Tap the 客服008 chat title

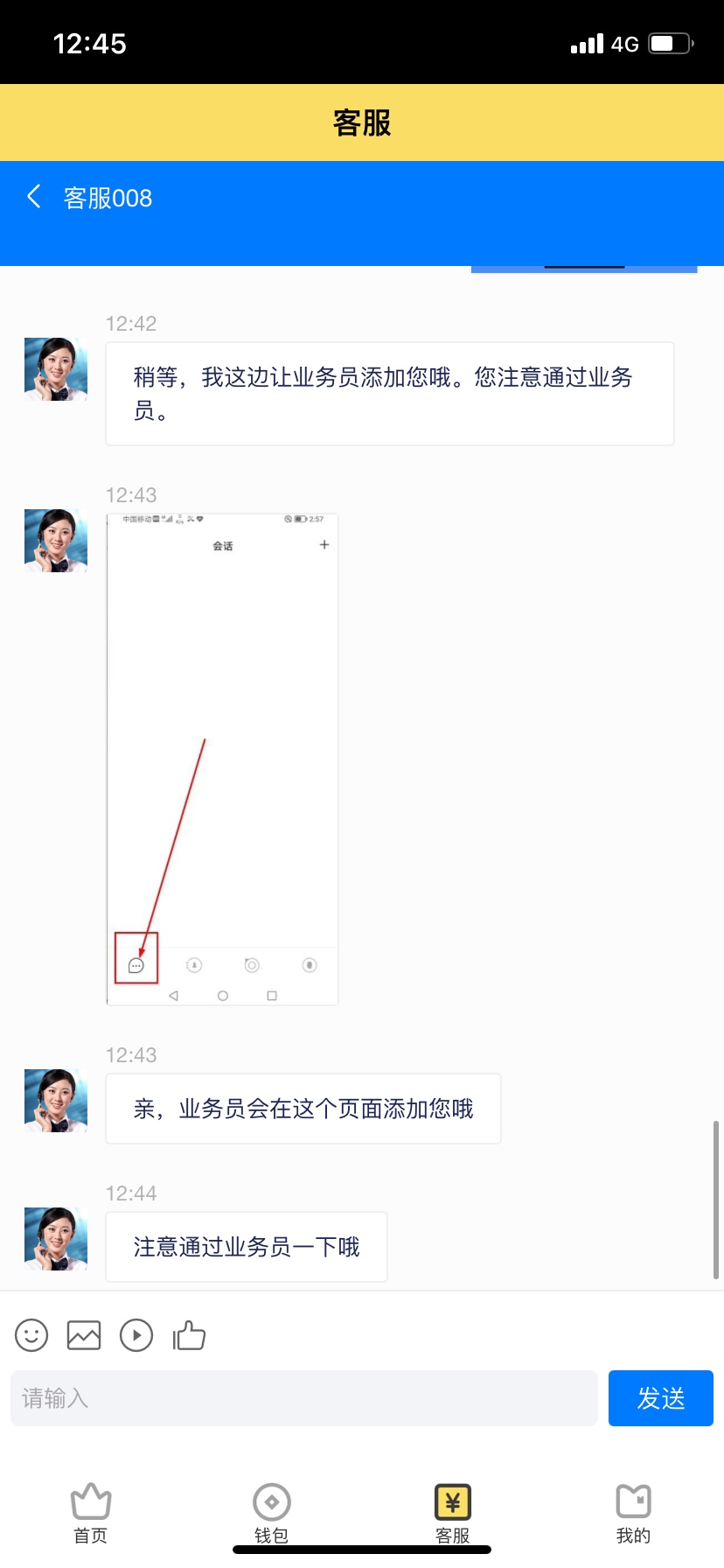click(x=108, y=198)
